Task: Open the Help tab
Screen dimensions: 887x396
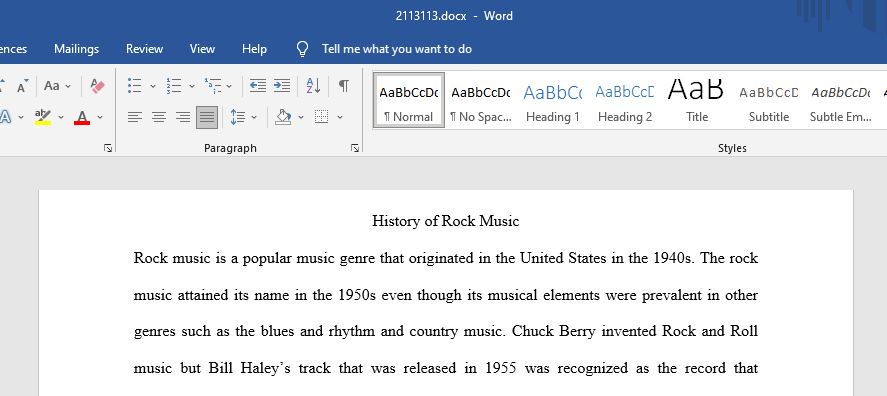Action: tap(254, 49)
